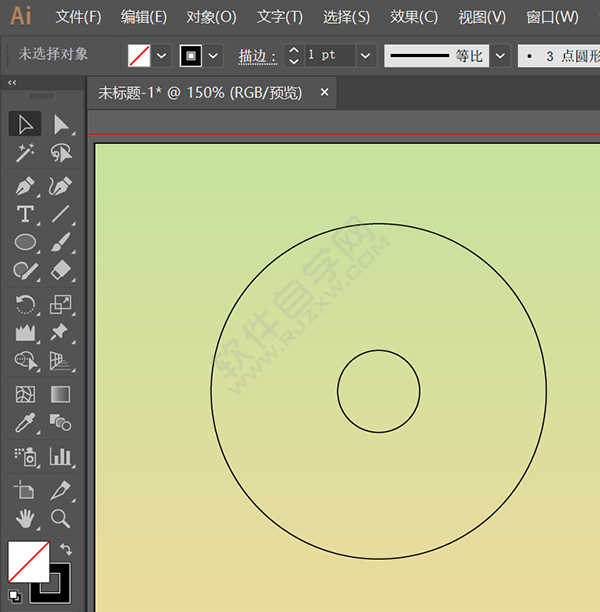Select the Ellipse shape tool
Screen dimensions: 600x612
[25, 242]
